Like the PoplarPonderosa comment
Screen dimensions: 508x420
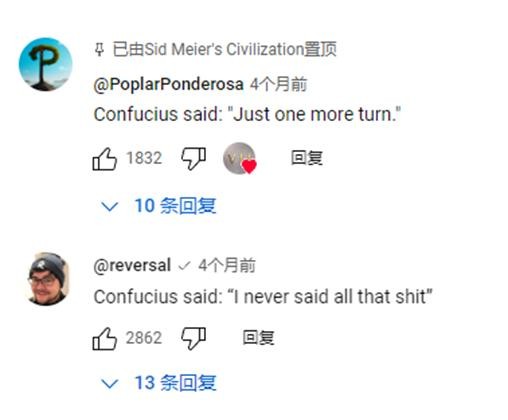[105, 159]
